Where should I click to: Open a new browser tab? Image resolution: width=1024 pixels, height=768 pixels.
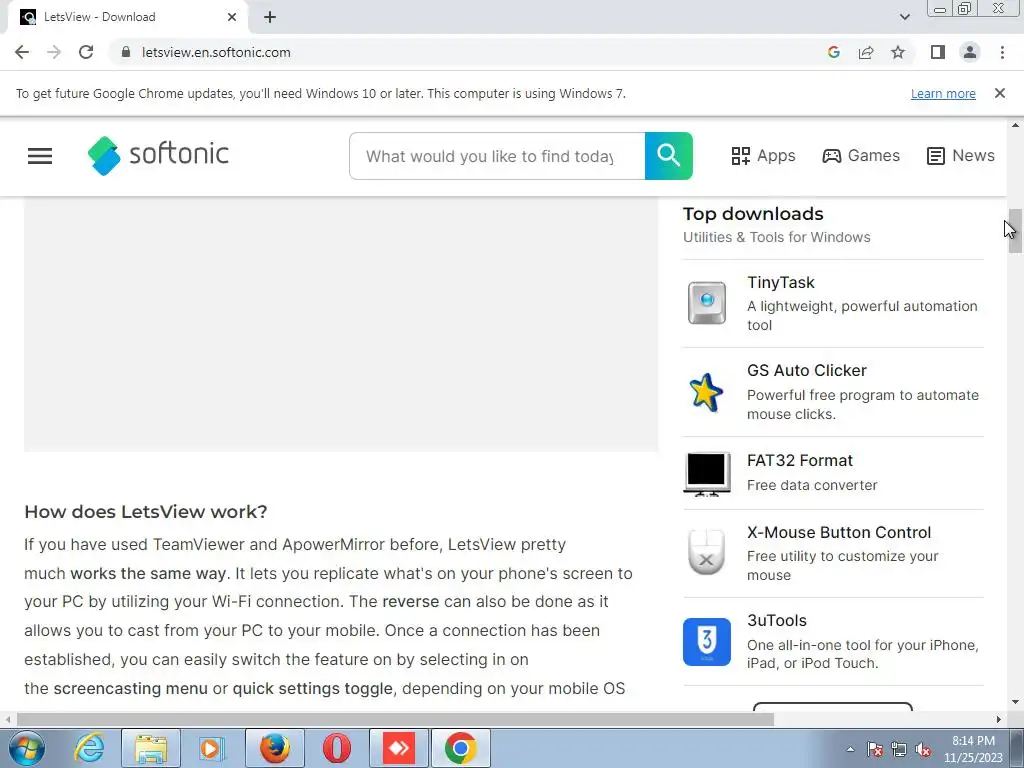point(270,17)
